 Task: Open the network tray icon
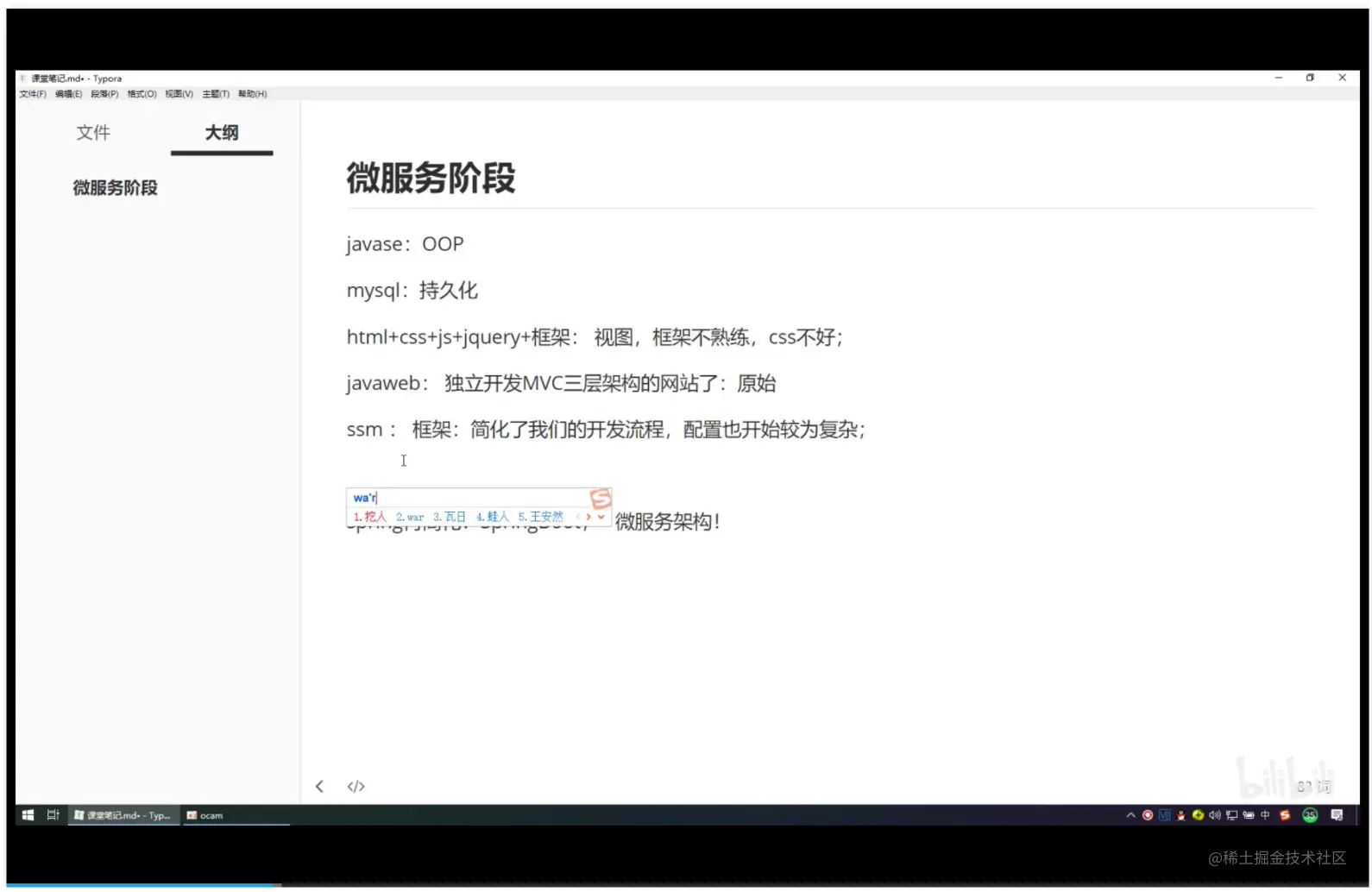(x=1231, y=815)
